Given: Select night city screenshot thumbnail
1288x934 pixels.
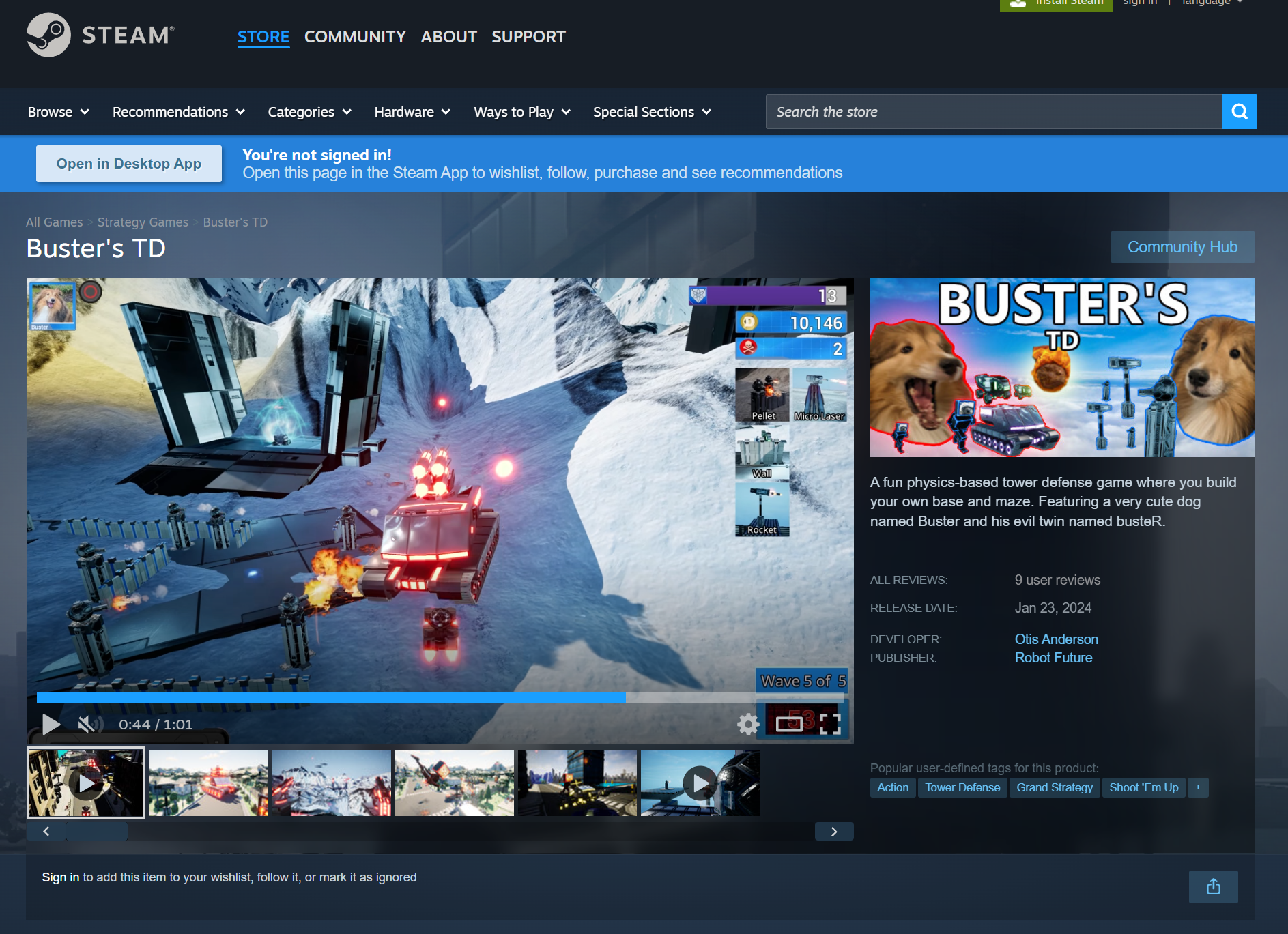Looking at the screenshot, I should pyautogui.click(x=577, y=783).
